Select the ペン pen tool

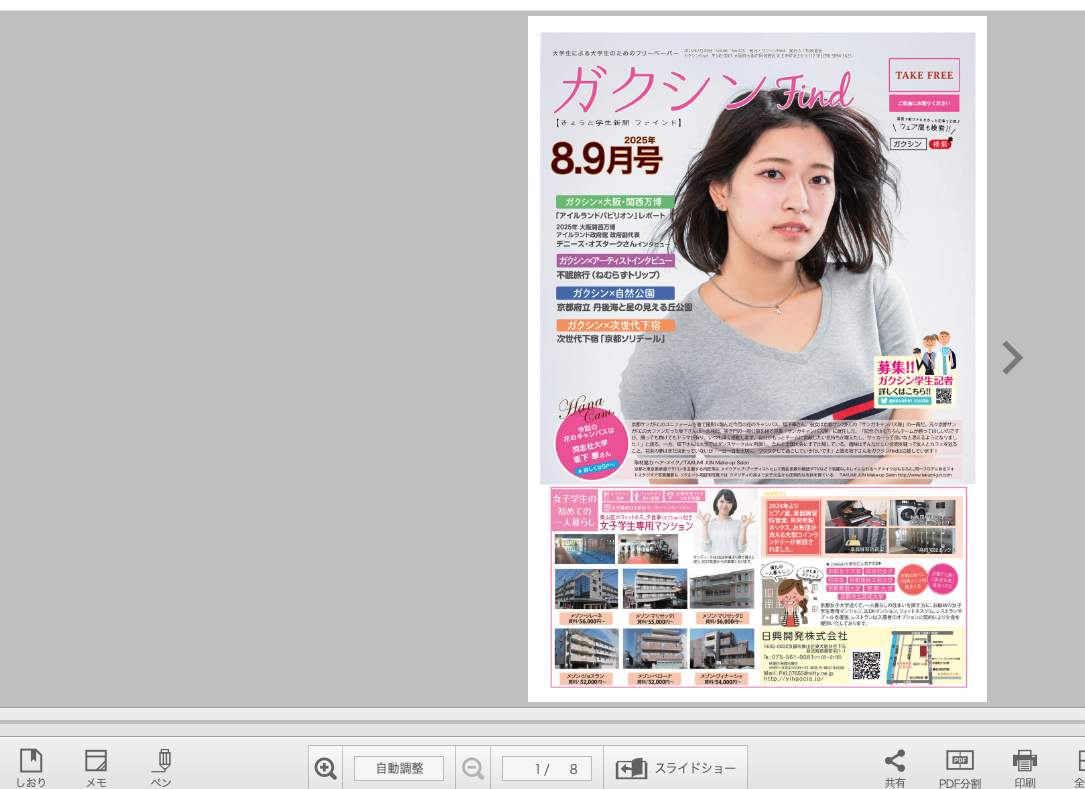point(163,767)
